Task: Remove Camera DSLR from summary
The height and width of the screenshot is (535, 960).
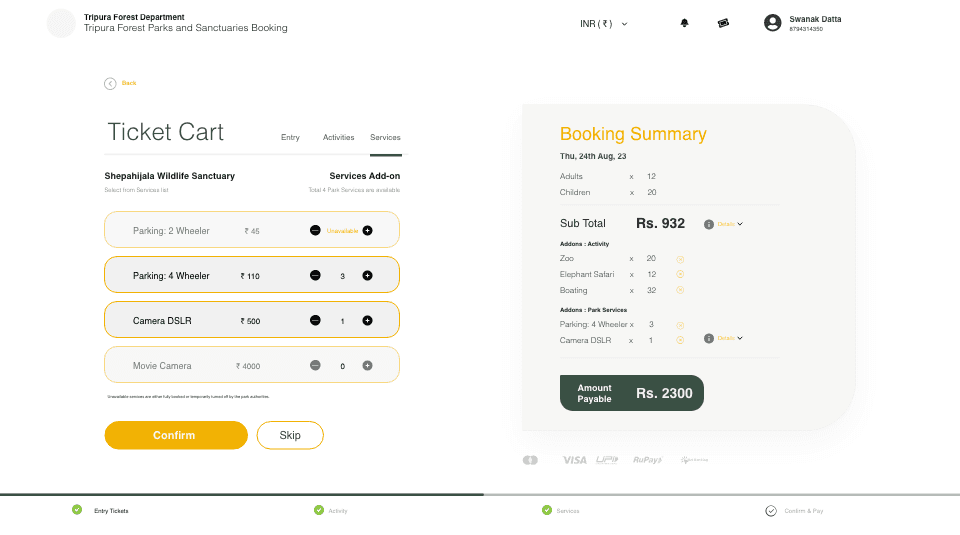Action: click(680, 340)
